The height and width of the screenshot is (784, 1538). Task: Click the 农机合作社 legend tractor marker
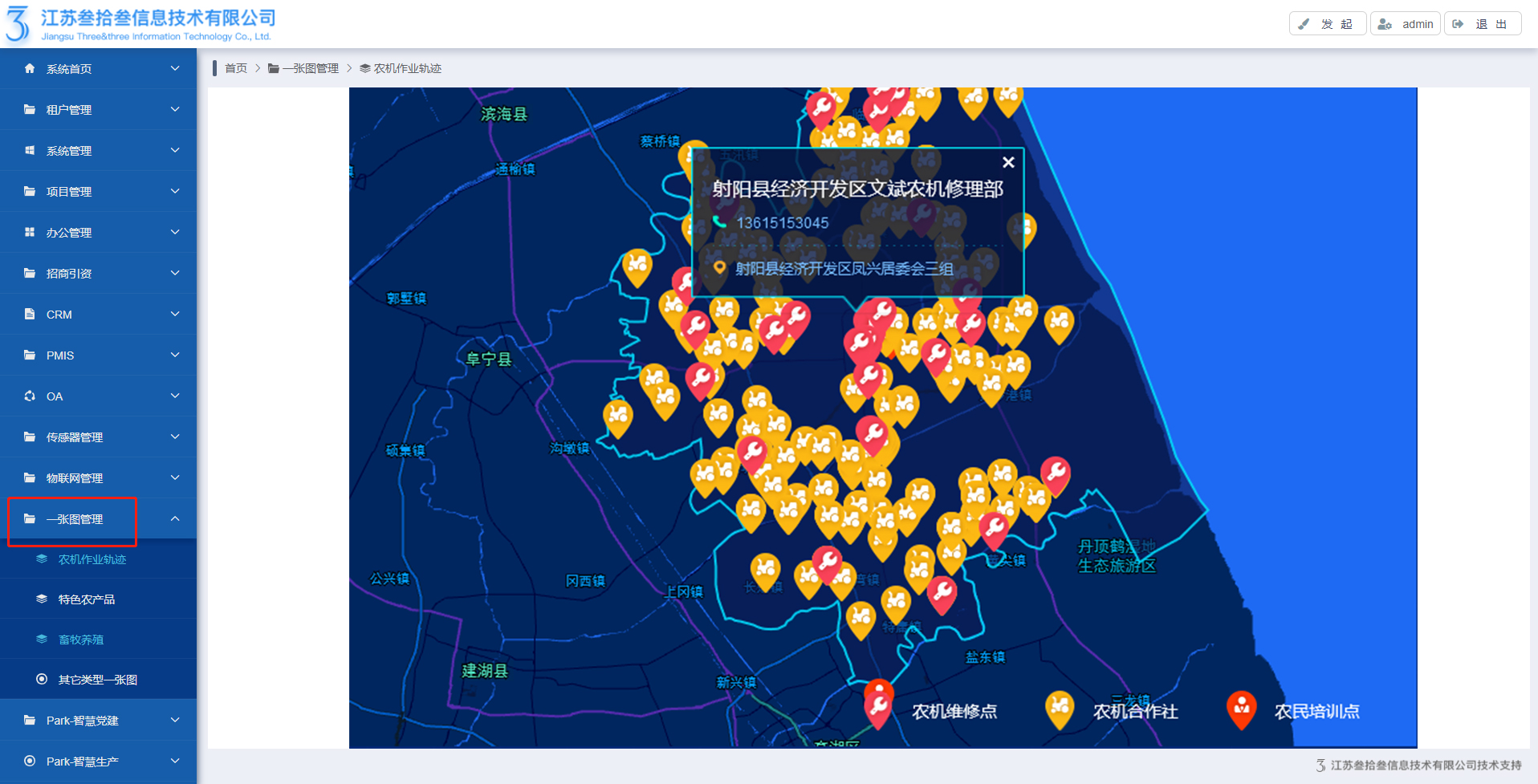[x=1060, y=709]
